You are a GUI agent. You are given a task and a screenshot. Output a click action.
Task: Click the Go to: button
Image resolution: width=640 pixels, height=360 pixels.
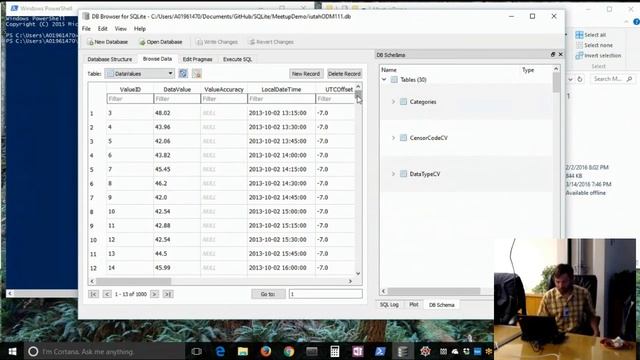(x=268, y=294)
